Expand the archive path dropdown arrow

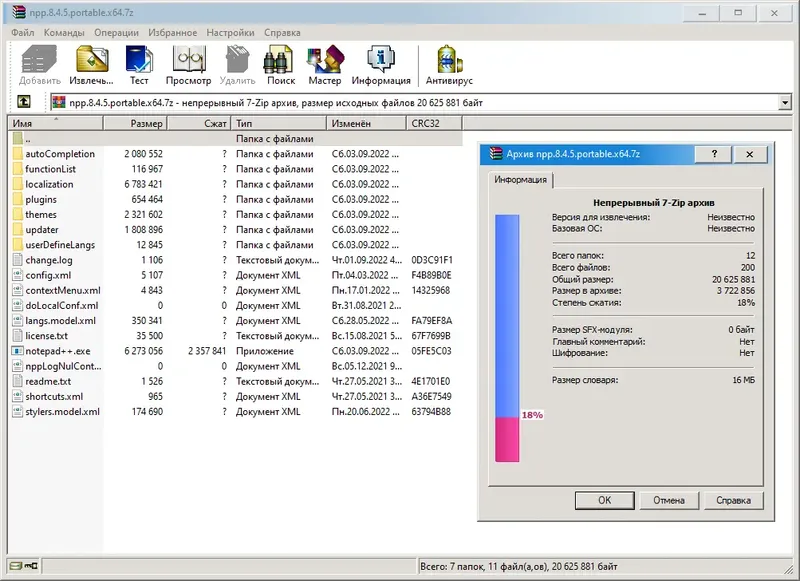(x=785, y=103)
